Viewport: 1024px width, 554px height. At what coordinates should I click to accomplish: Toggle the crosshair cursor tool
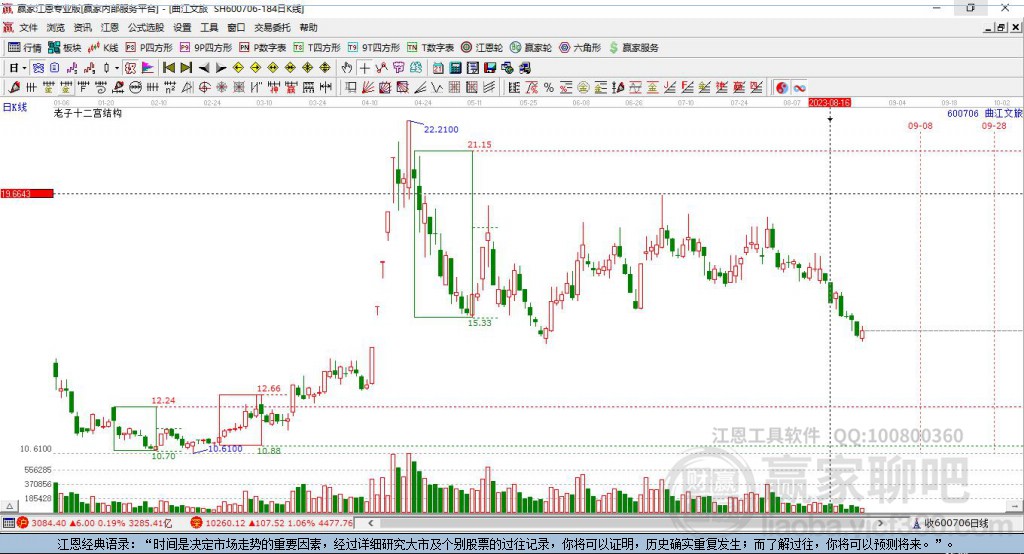click(364, 68)
